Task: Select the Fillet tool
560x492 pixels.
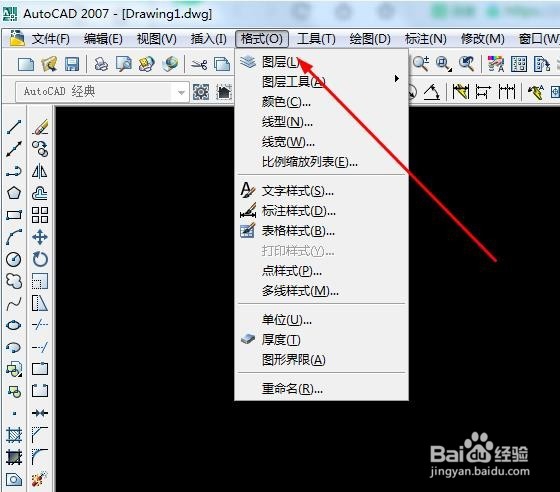Action: 40,457
